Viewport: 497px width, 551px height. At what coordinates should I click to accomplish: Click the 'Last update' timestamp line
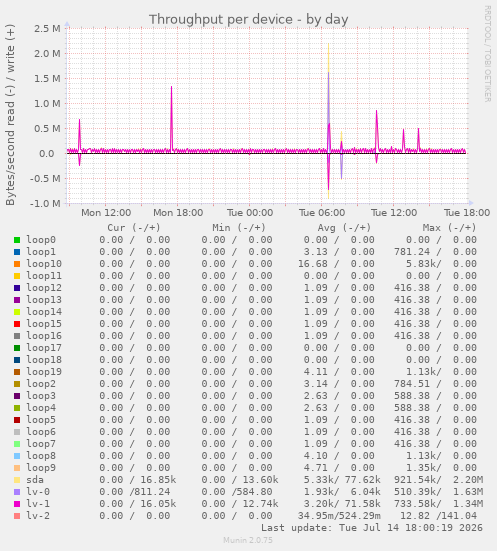click(372, 528)
